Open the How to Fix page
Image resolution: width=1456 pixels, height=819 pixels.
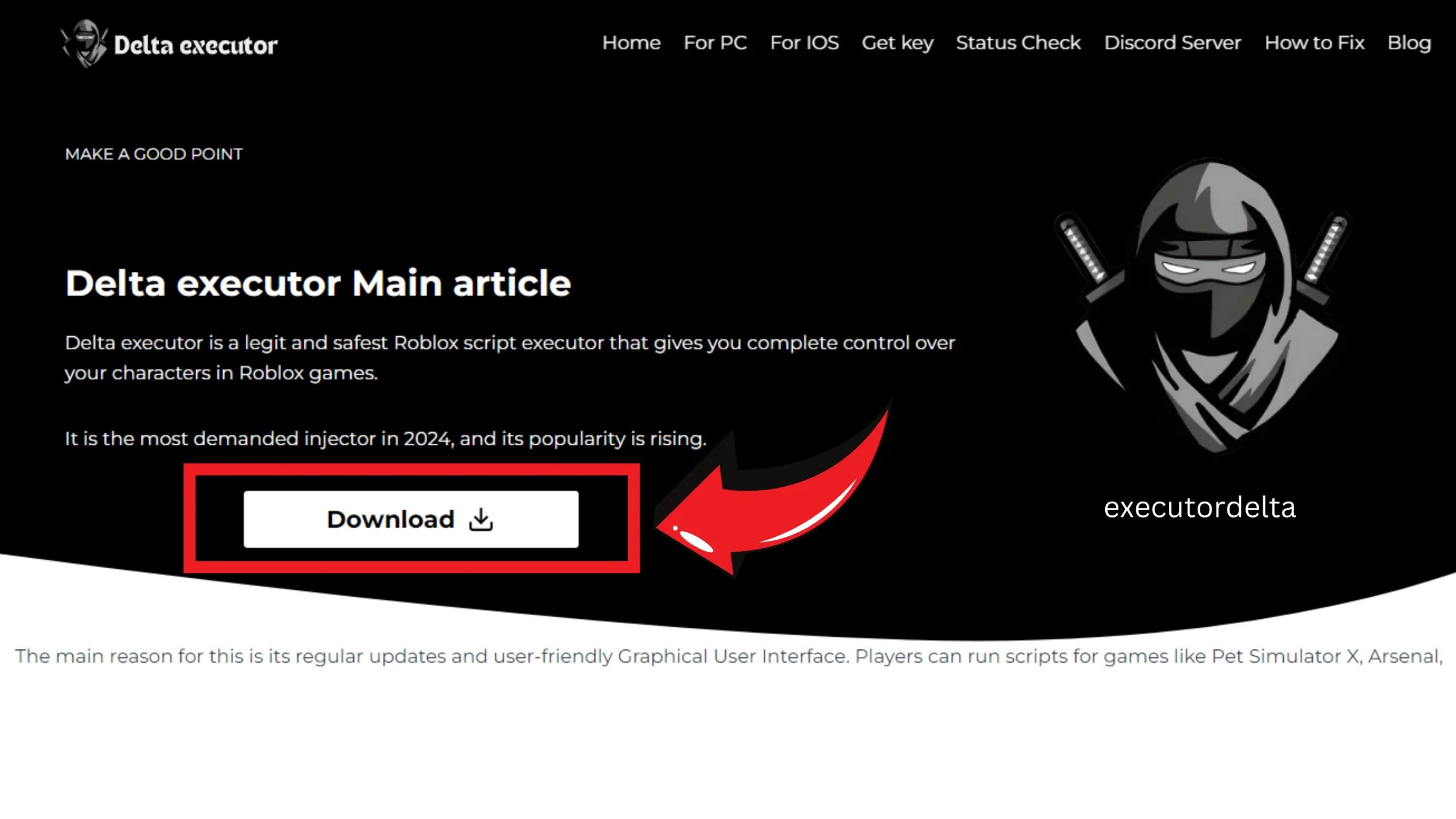click(x=1314, y=43)
